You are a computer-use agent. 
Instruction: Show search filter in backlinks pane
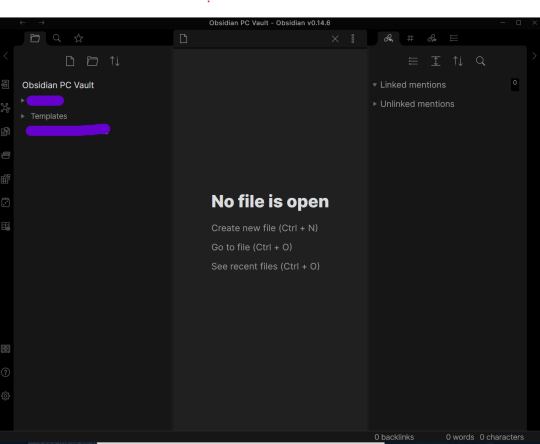pyautogui.click(x=480, y=61)
